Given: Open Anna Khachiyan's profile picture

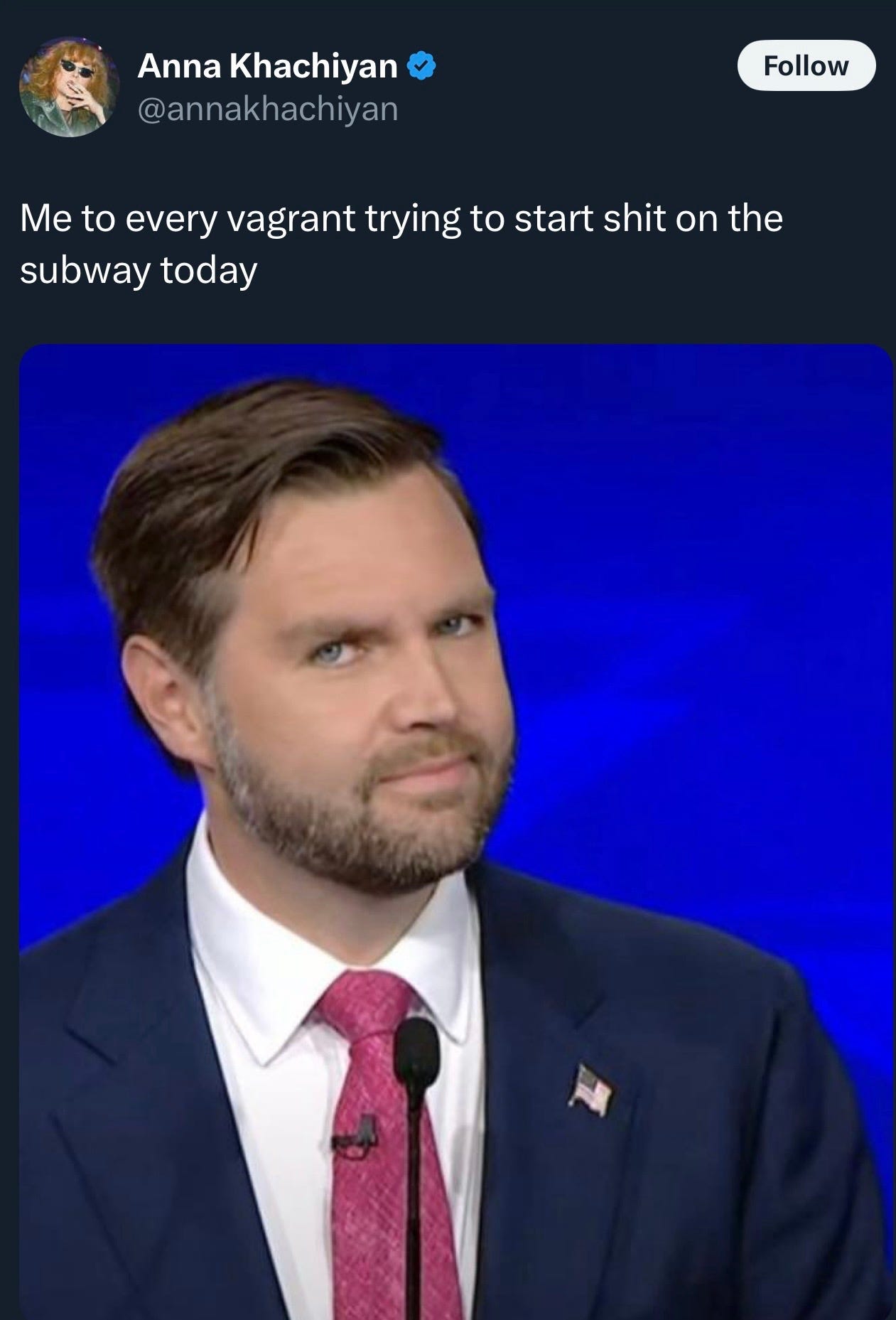Looking at the screenshot, I should point(69,87).
